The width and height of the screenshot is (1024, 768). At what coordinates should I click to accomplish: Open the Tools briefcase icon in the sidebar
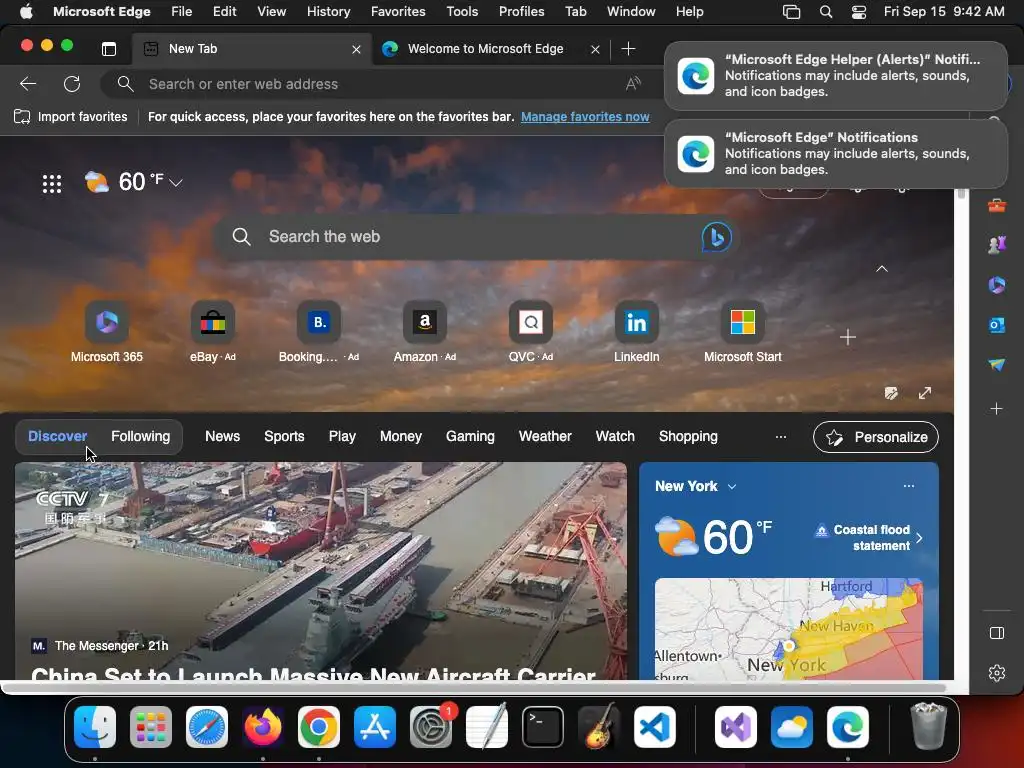[997, 206]
